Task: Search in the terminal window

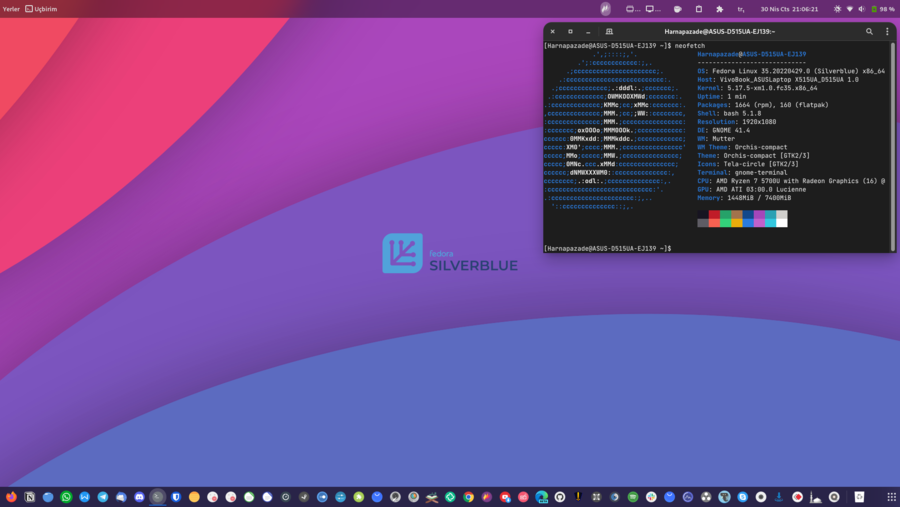Action: (x=869, y=32)
